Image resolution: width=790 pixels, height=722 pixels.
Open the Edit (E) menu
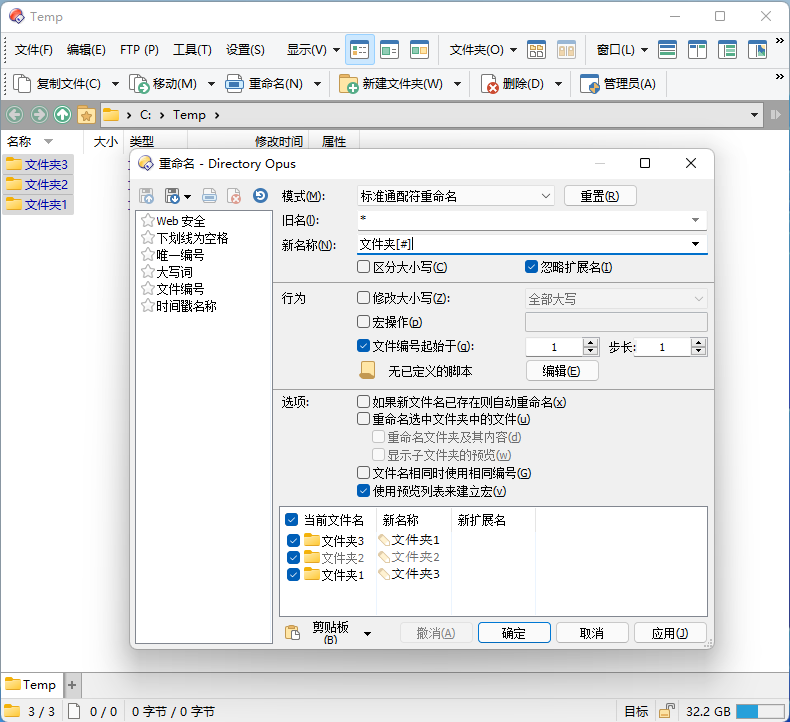coord(86,50)
